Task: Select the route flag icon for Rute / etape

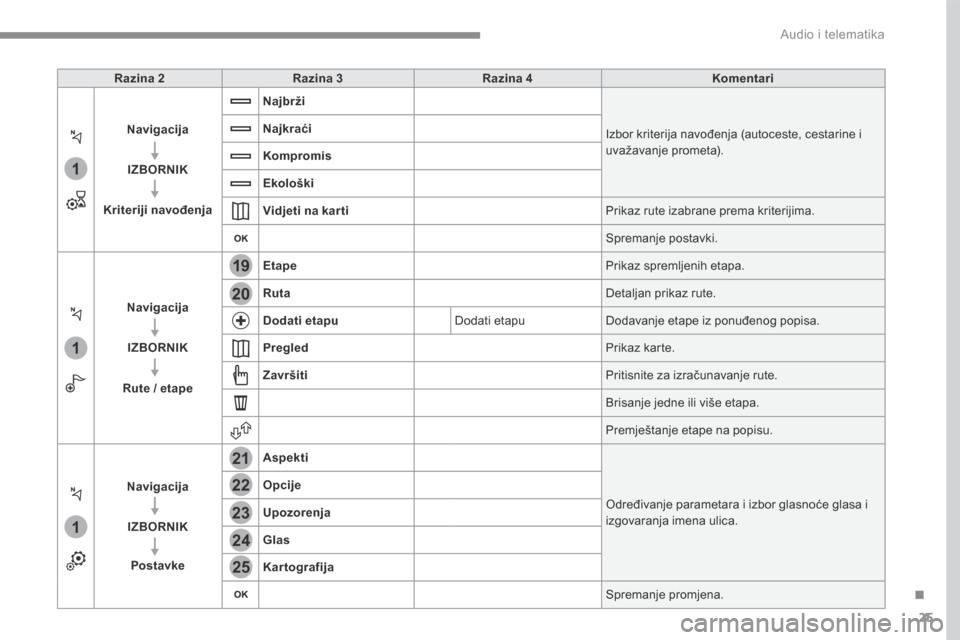Action: click(75, 383)
